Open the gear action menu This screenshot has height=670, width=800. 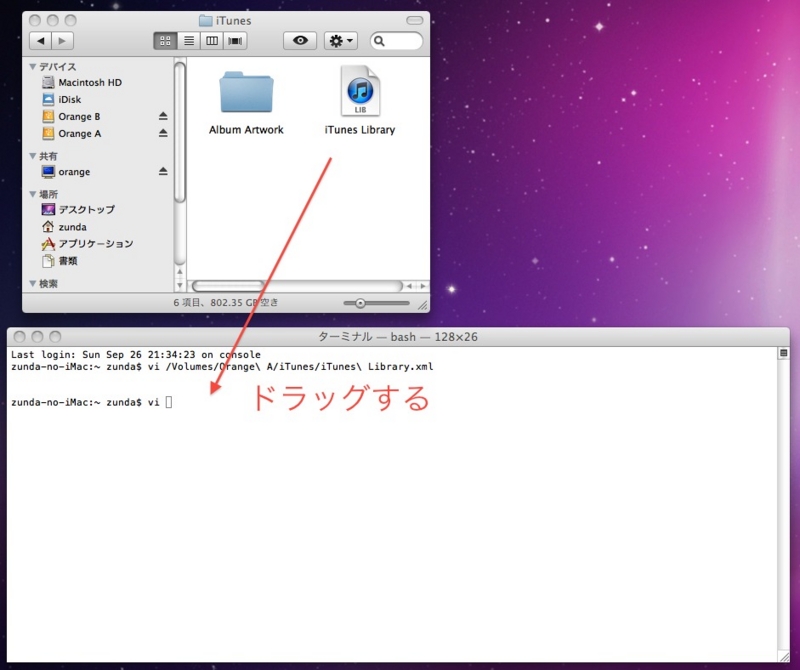341,41
